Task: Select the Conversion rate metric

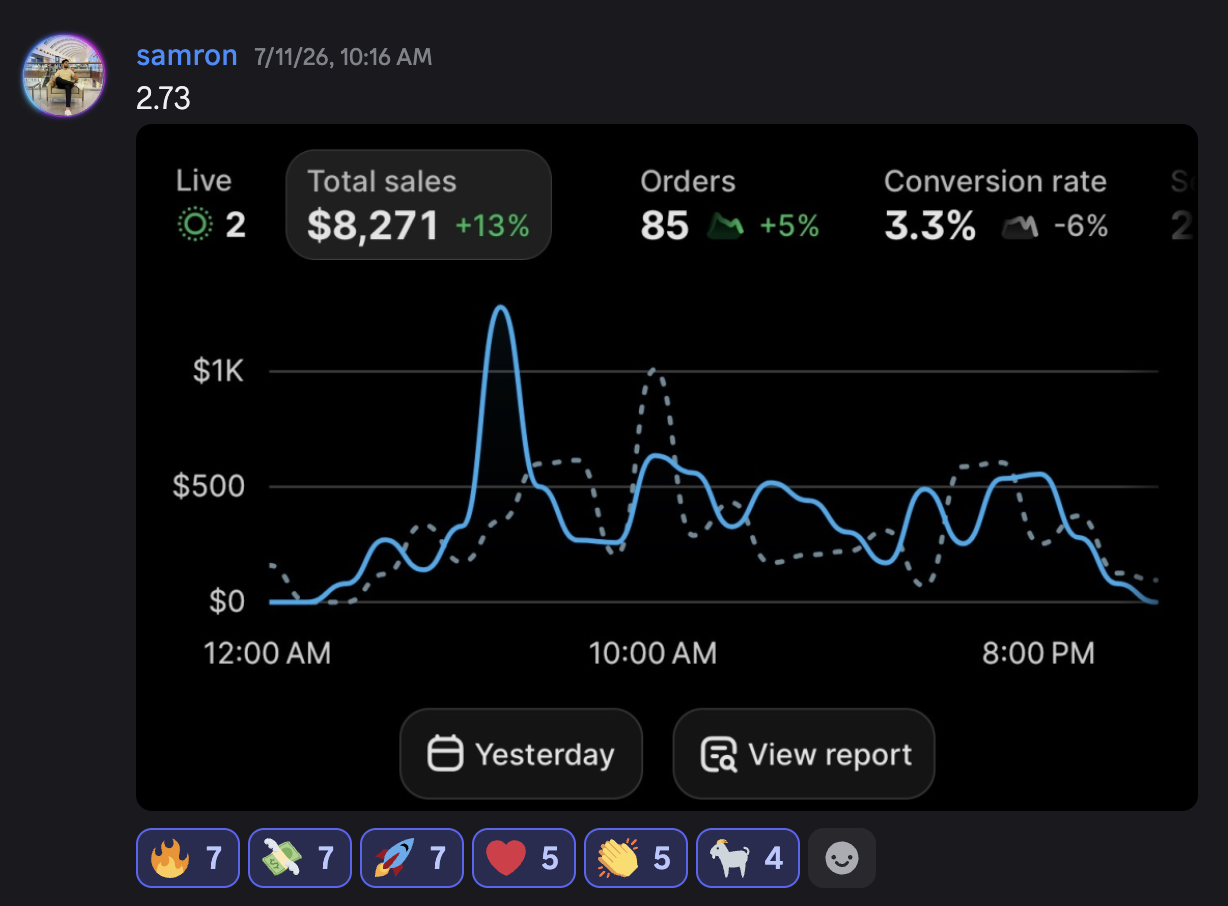Action: [x=996, y=205]
